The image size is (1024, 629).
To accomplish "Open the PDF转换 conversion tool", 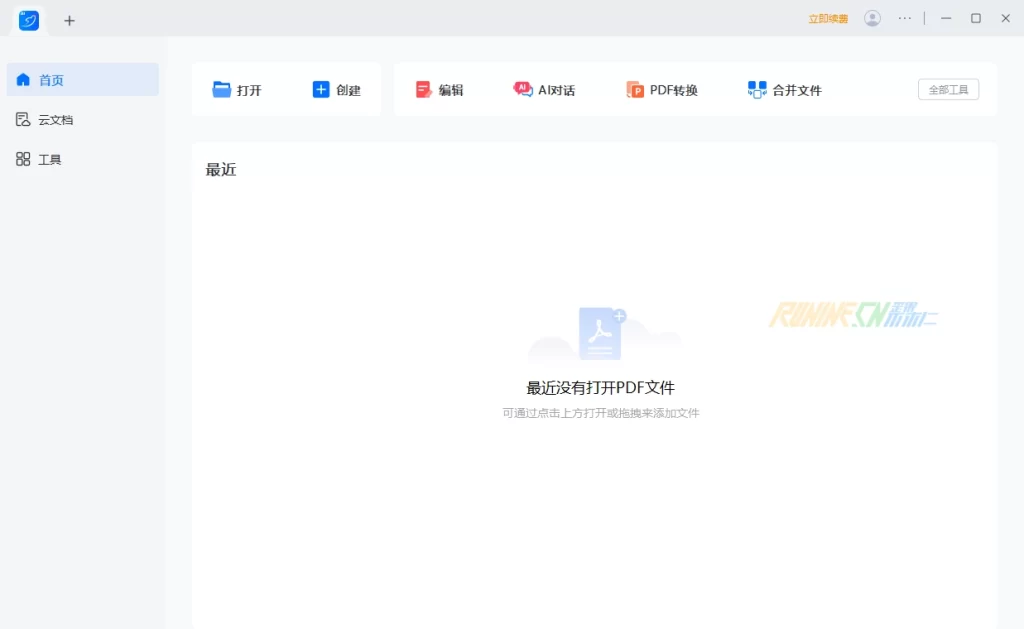I will [662, 90].
